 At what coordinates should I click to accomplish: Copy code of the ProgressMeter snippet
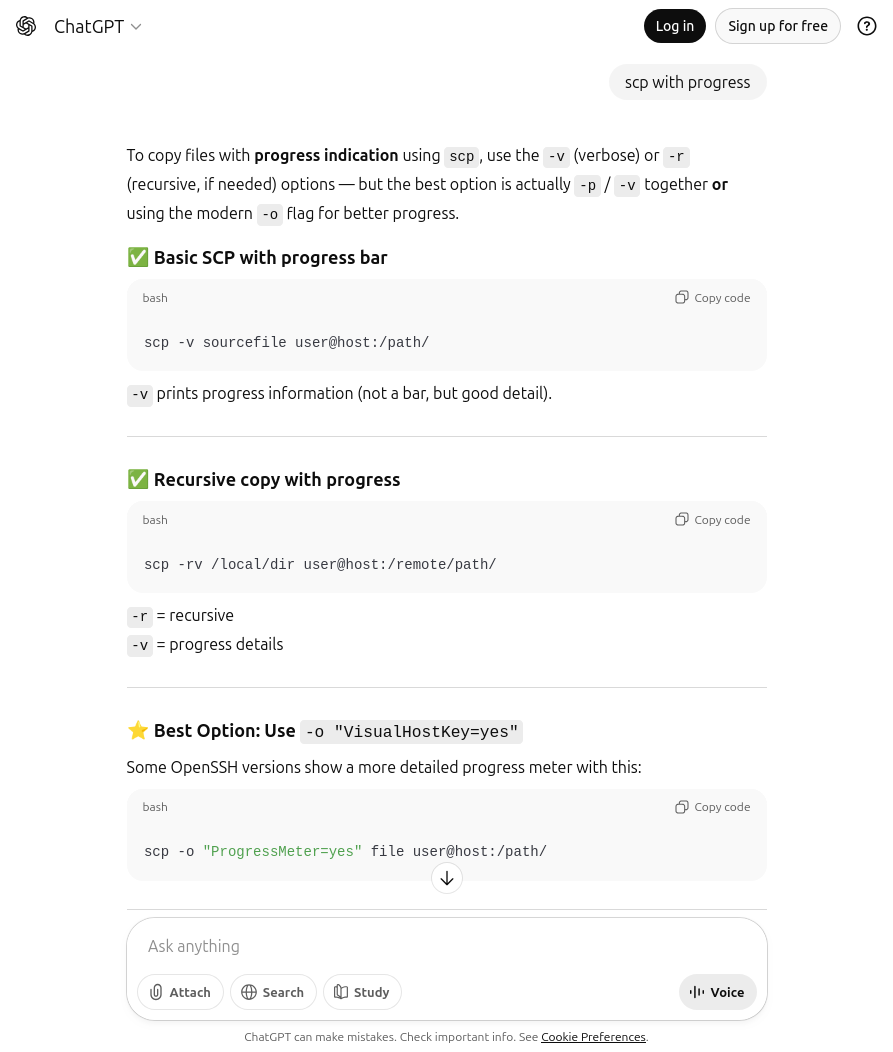pyautogui.click(x=712, y=807)
